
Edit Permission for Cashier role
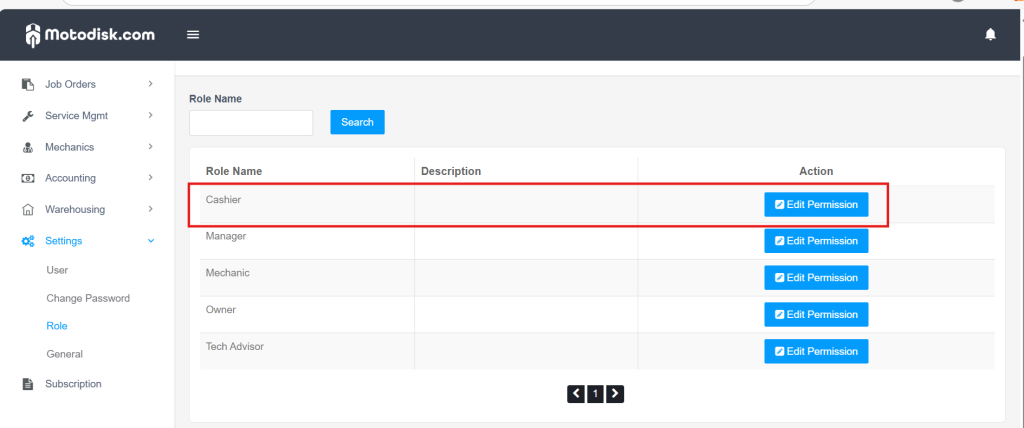pyautogui.click(x=816, y=204)
